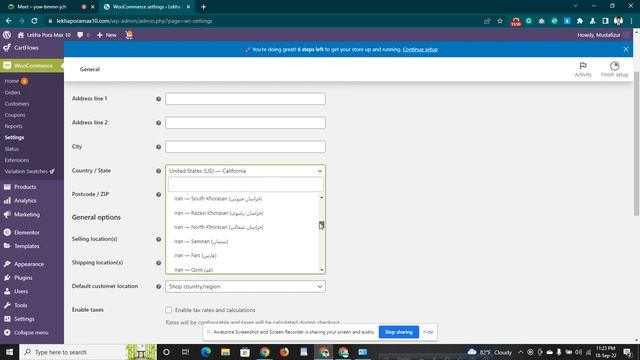Focus the City input field
The height and width of the screenshot is (360, 640).
tap(245, 147)
